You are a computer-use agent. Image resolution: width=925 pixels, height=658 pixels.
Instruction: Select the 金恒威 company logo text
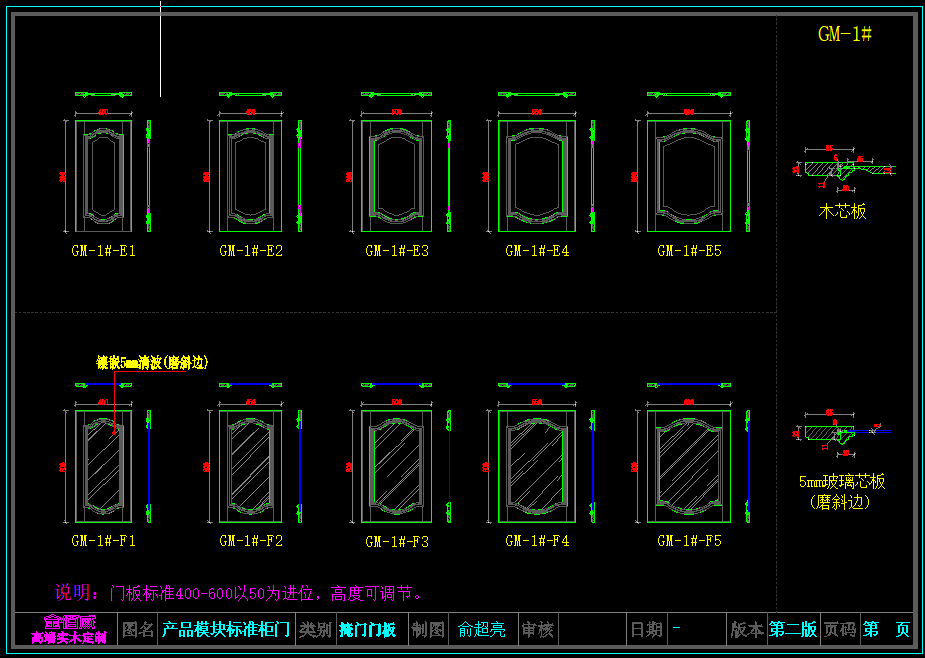tap(67, 622)
